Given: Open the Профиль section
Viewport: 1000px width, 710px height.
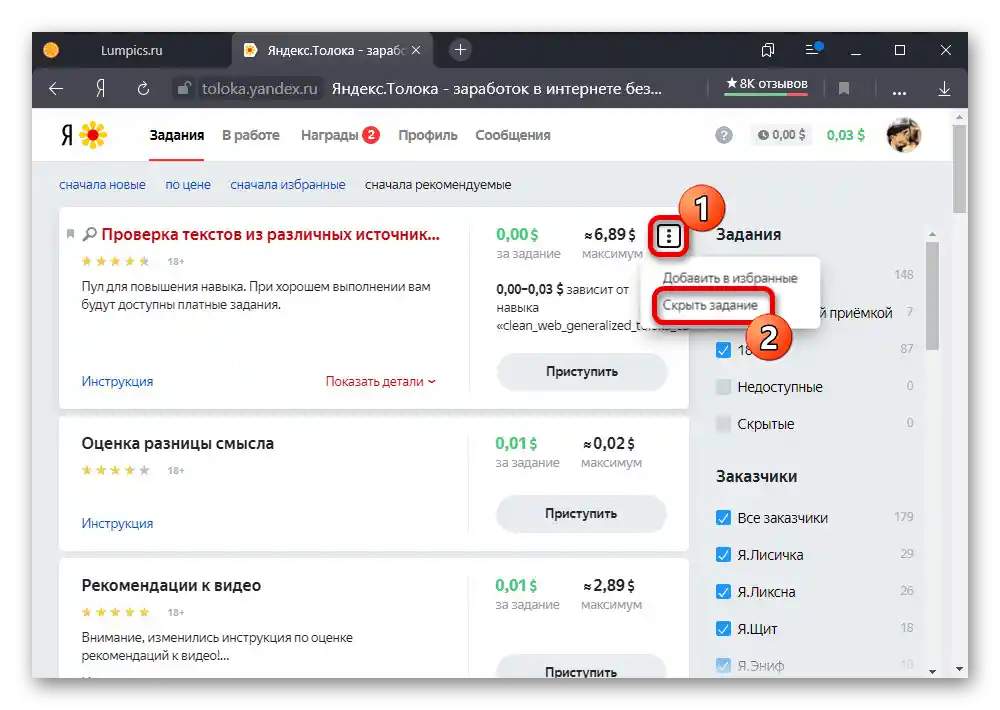Looking at the screenshot, I should pyautogui.click(x=427, y=135).
